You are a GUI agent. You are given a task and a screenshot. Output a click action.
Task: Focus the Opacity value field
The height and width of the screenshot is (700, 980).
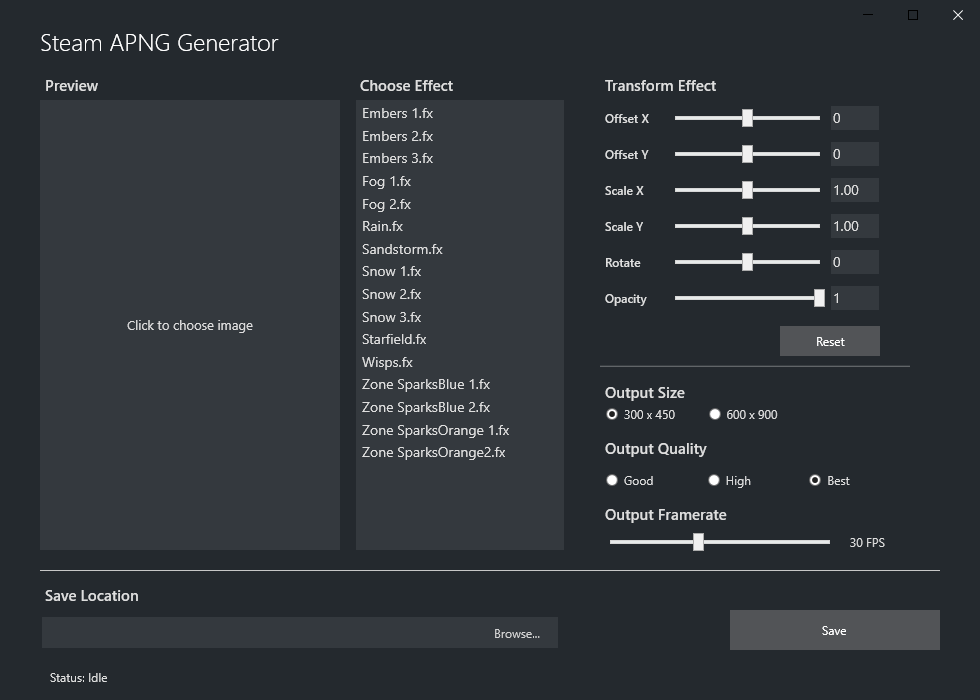[854, 298]
